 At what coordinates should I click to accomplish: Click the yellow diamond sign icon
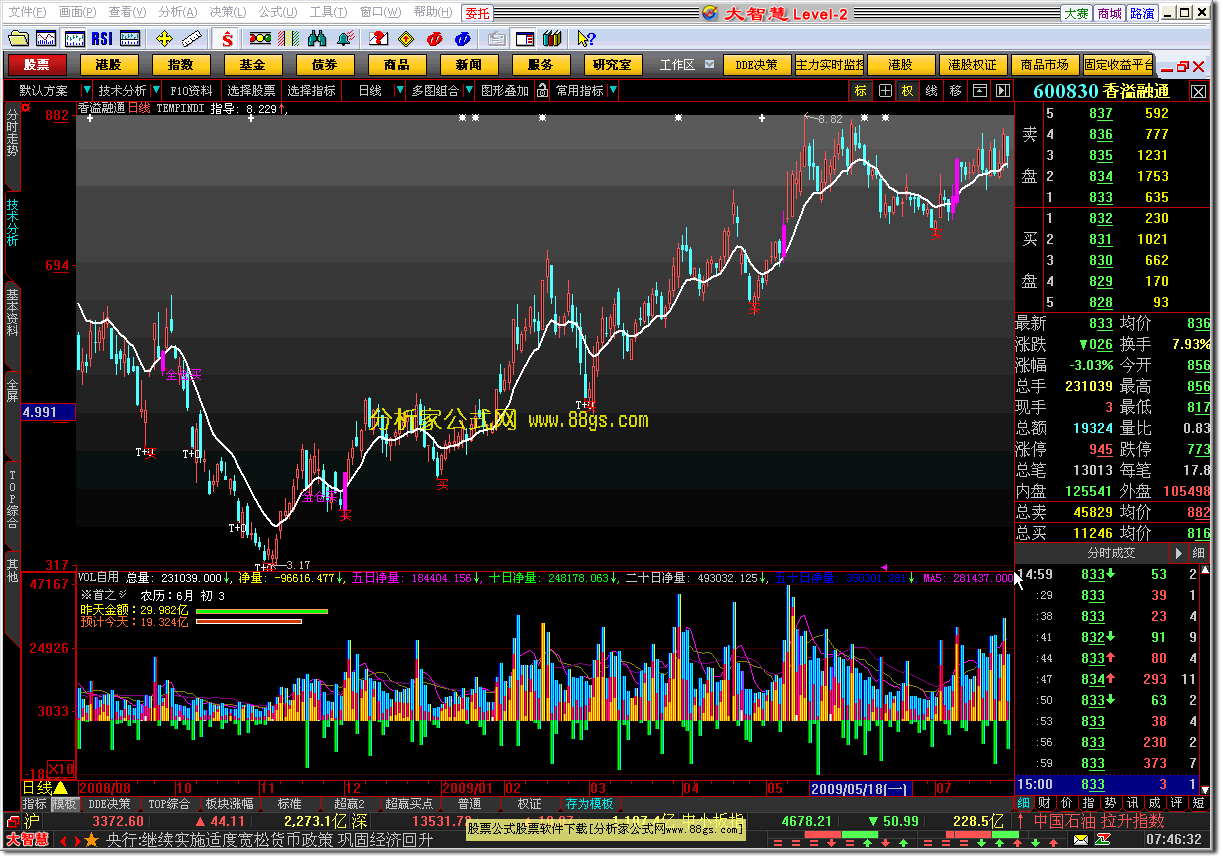(406, 39)
